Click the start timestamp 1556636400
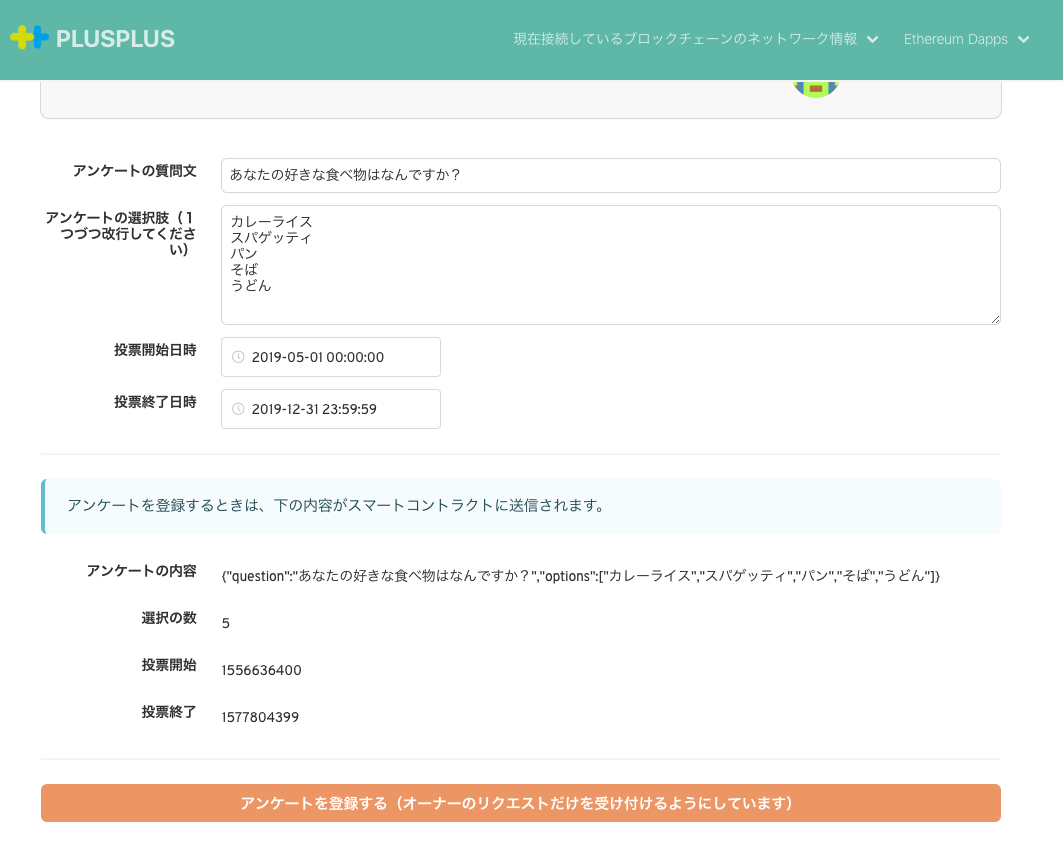Screen dimensions: 1063x867 (x=261, y=670)
